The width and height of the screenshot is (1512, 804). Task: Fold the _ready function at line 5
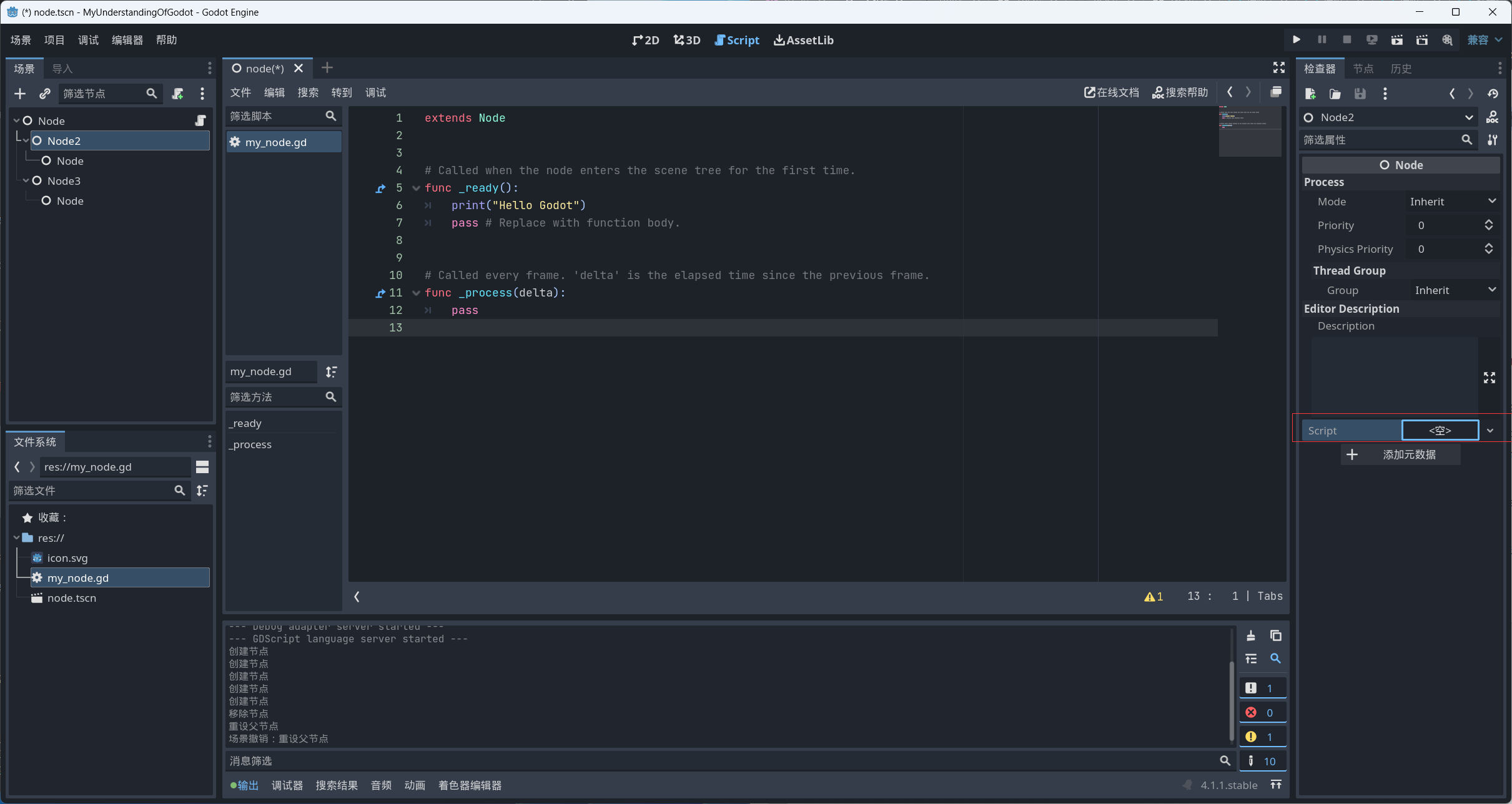coord(416,188)
